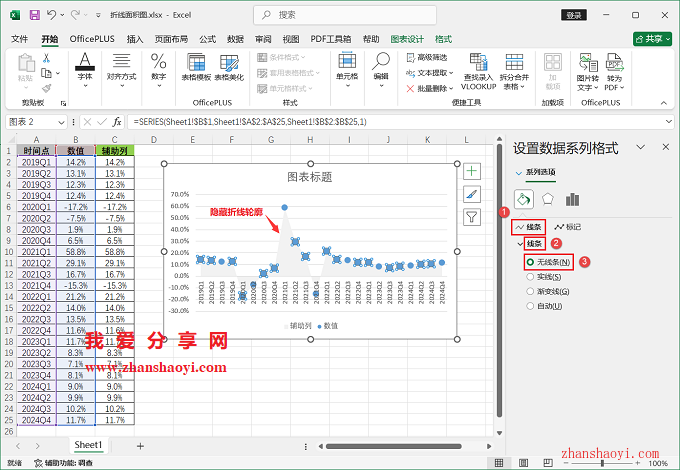Screen dimensions: 680x470
Task: Switch to the 格式 Format tab
Action: 443,39
